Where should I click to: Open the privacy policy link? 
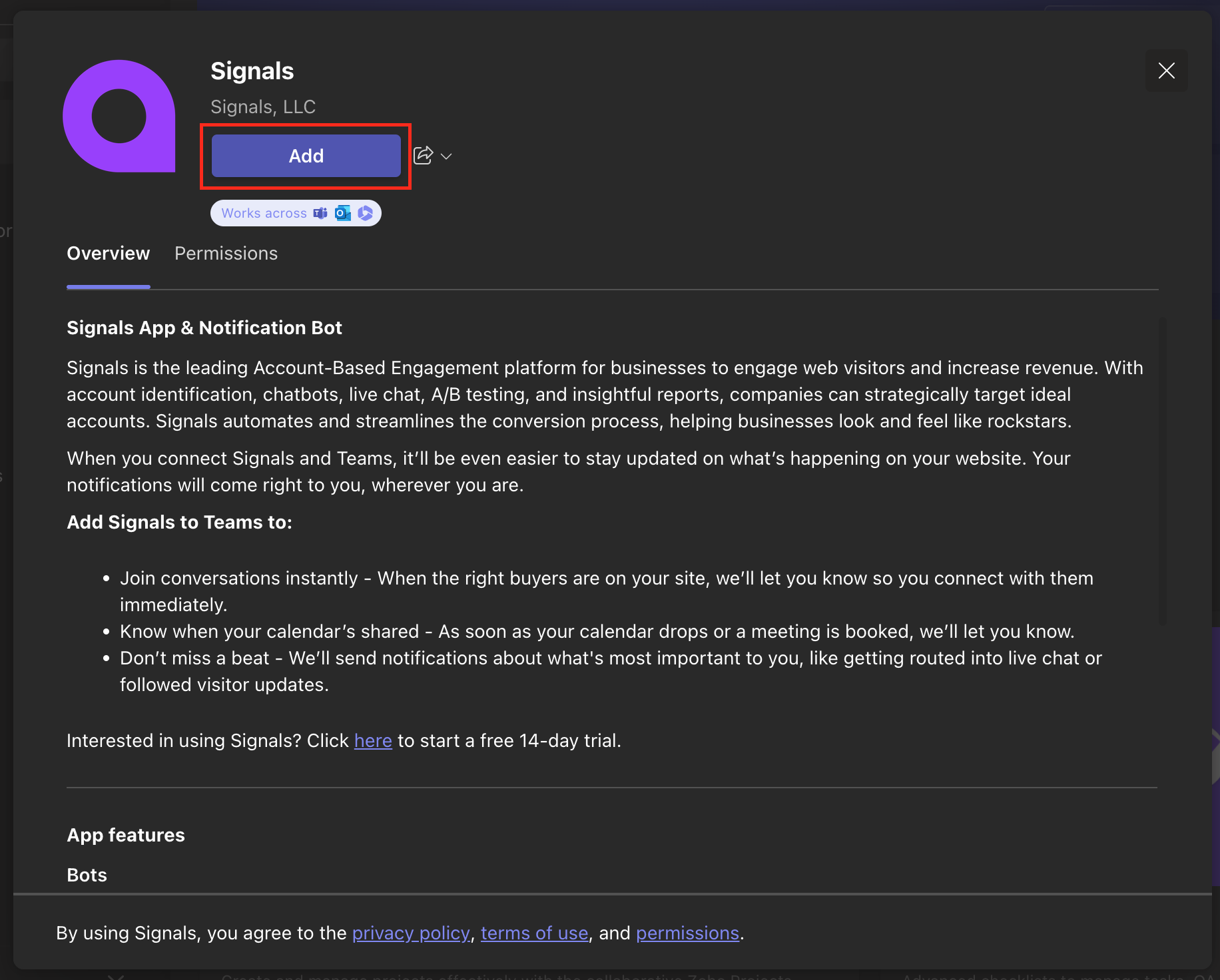pos(411,933)
